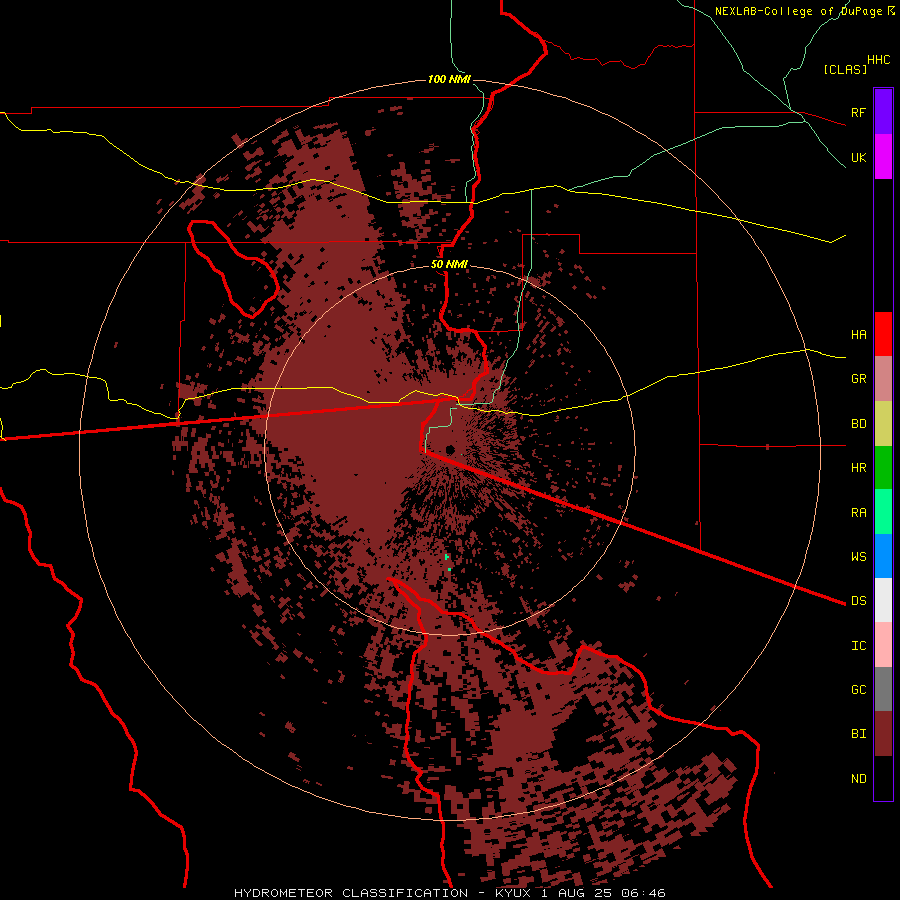Click the GC gray legend swatch
The width and height of the screenshot is (900, 900).
point(883,689)
